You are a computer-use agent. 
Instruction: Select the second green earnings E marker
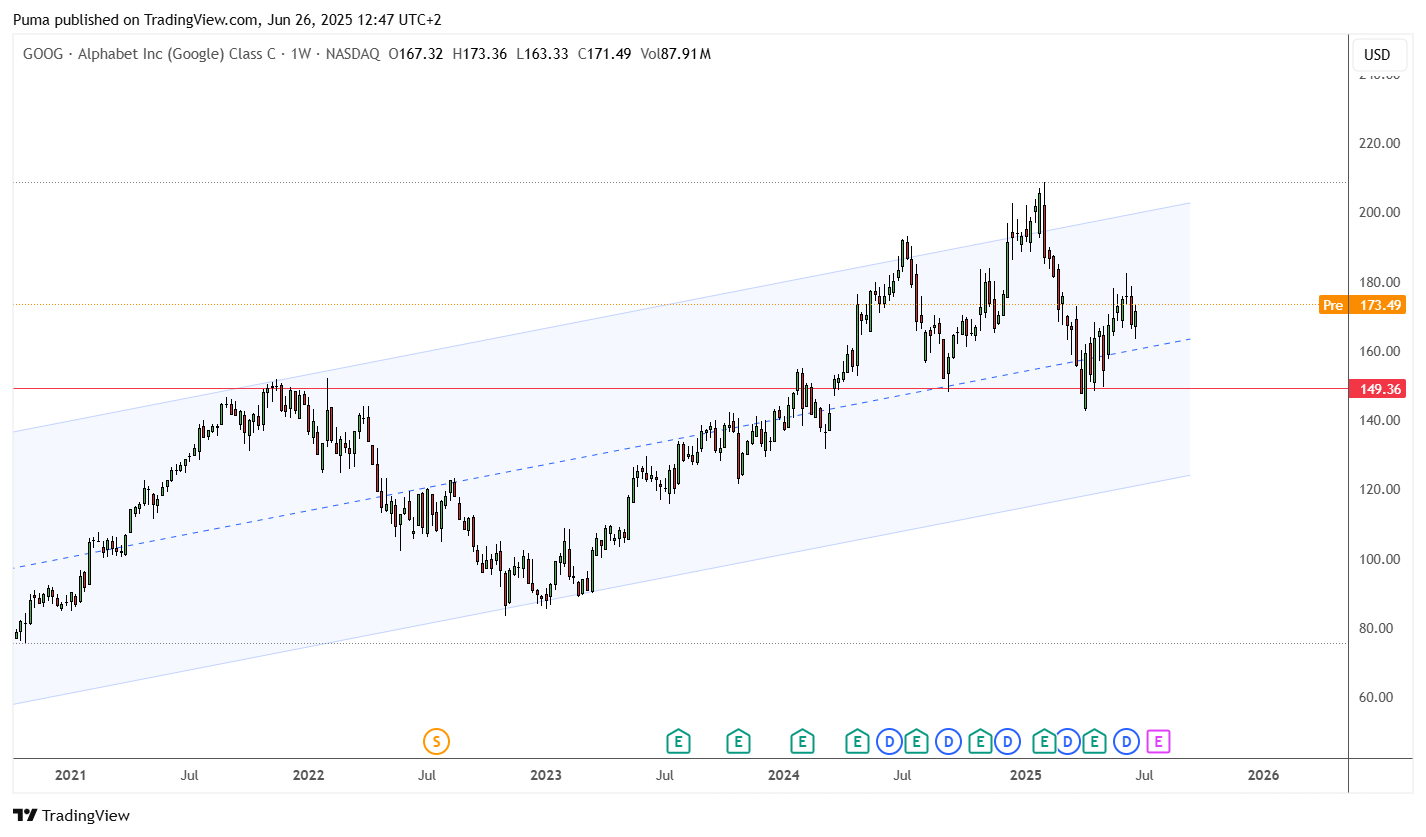click(x=738, y=741)
